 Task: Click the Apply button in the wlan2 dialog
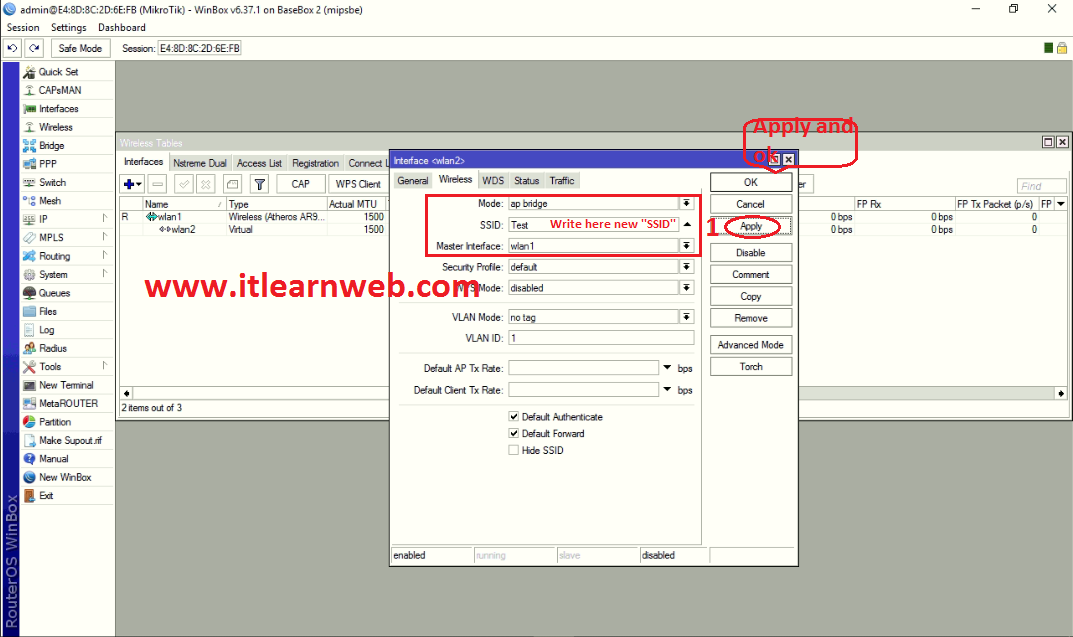pos(750,226)
